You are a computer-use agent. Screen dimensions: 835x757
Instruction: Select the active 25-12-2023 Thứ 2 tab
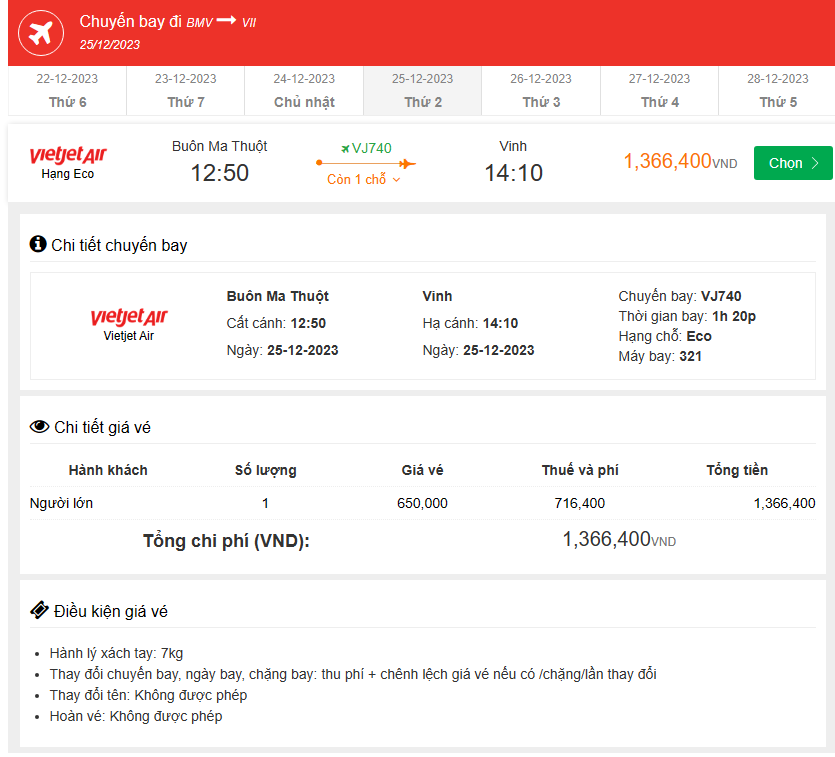point(422,91)
